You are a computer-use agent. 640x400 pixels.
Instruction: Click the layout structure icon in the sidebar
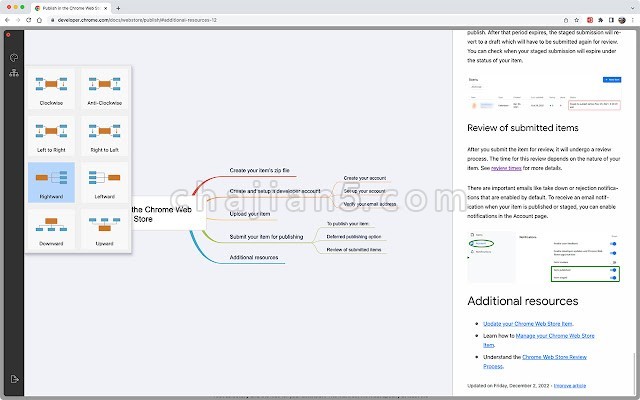pos(14,73)
